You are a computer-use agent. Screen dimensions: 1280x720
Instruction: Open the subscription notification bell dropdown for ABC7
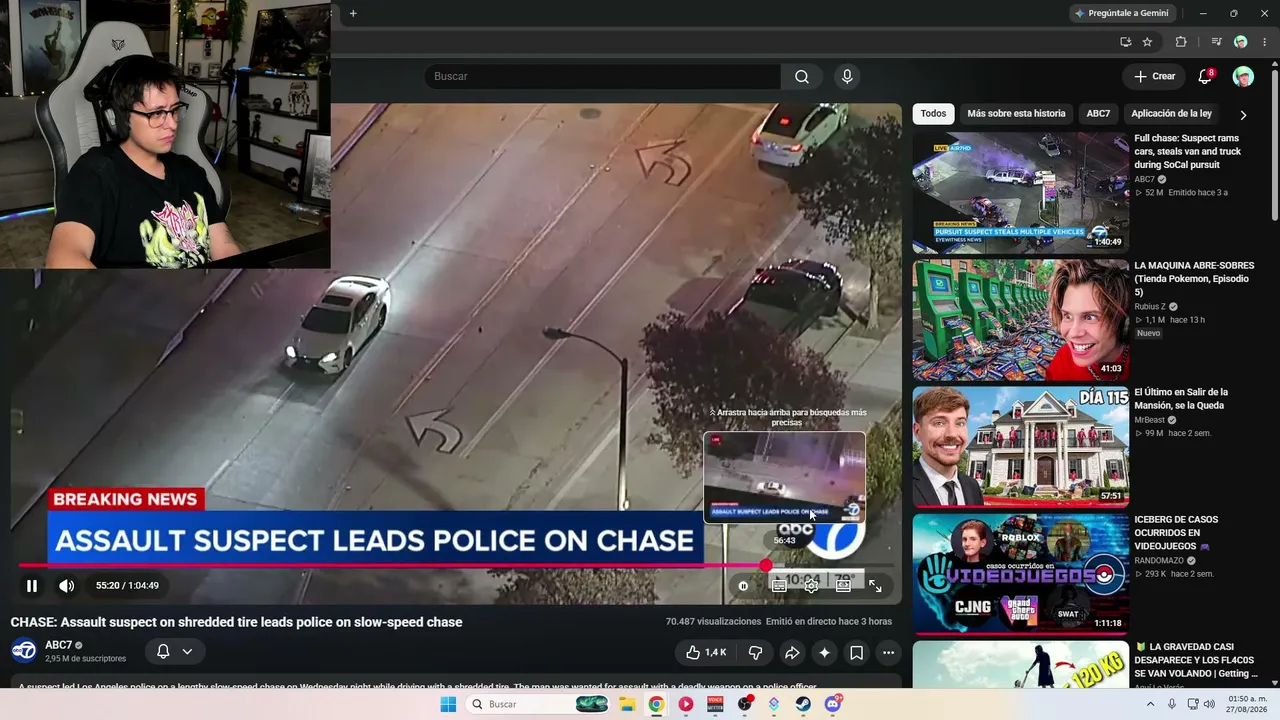pyautogui.click(x=175, y=652)
